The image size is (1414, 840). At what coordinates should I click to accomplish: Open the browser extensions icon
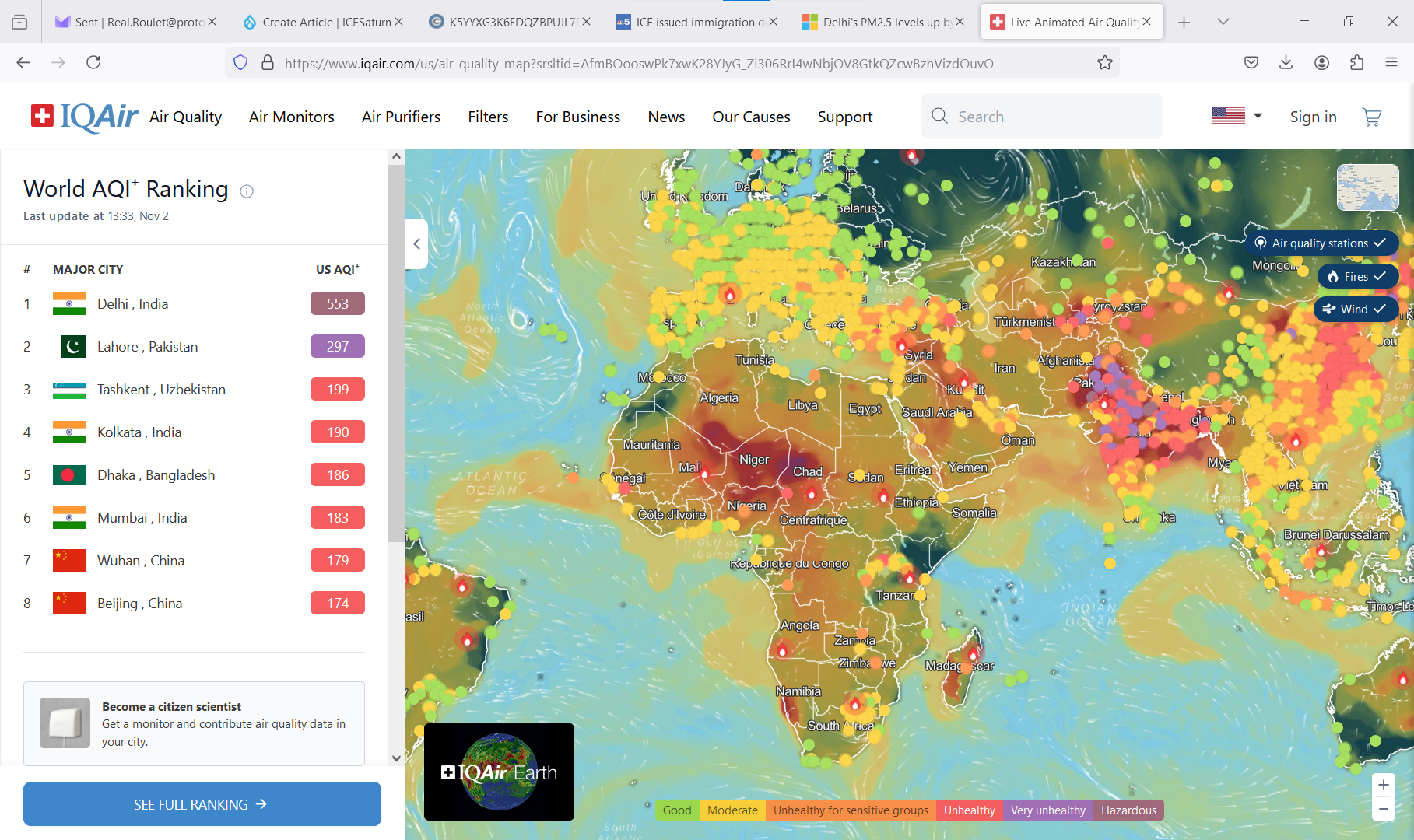[1356, 62]
